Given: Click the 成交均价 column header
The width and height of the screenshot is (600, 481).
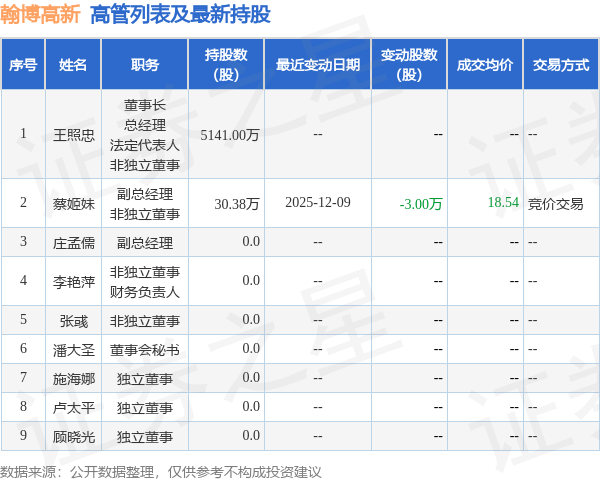Looking at the screenshot, I should 485,65.
